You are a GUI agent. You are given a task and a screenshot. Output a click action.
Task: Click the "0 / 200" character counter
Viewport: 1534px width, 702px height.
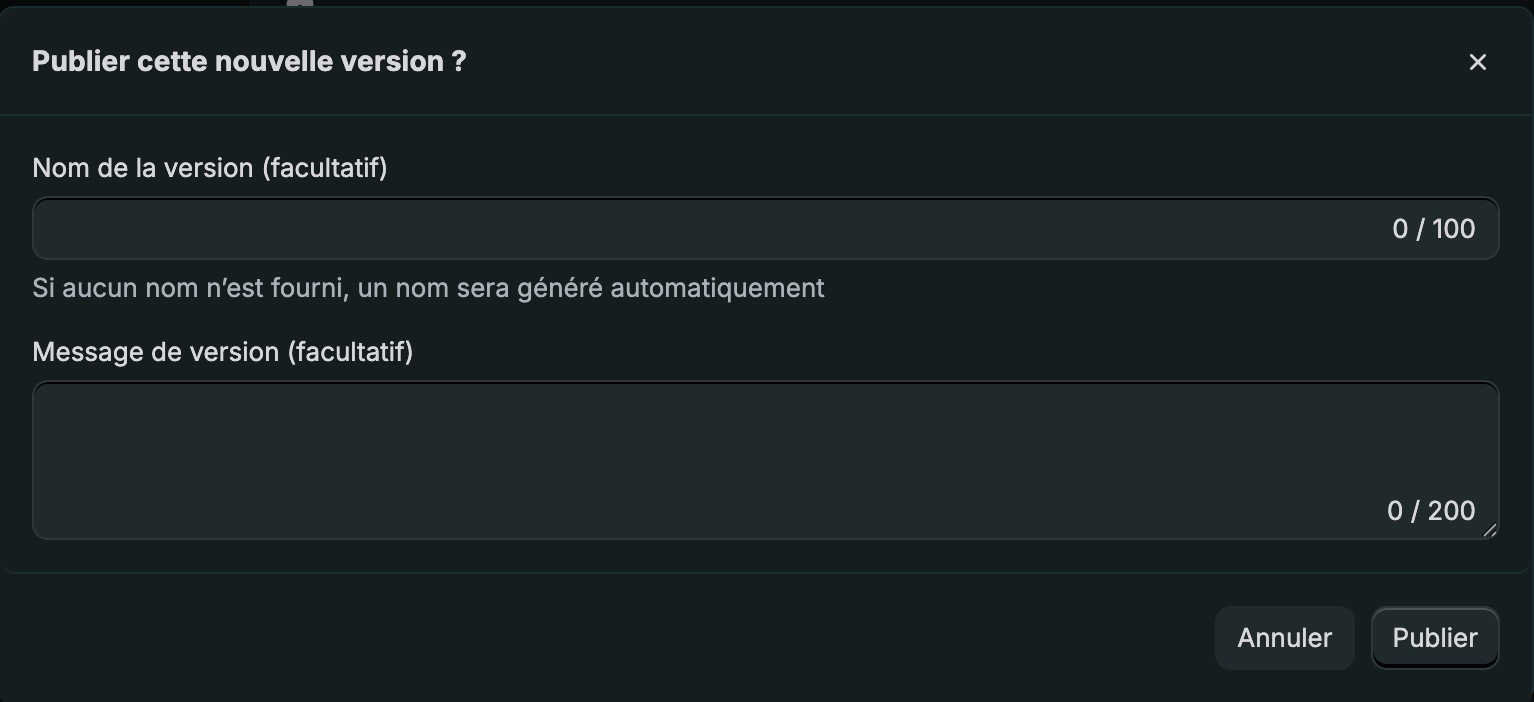click(x=1431, y=511)
